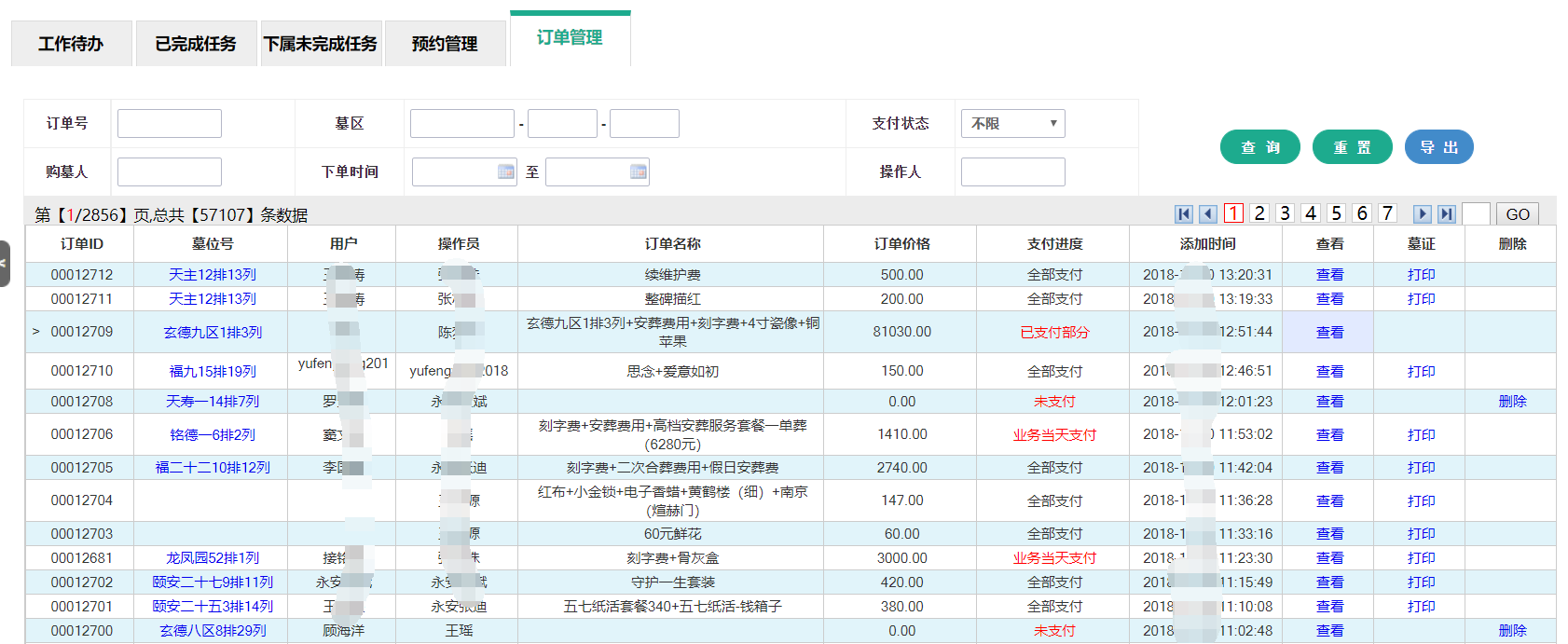
Task: Open the start date calendar picker icon
Action: coord(506,171)
